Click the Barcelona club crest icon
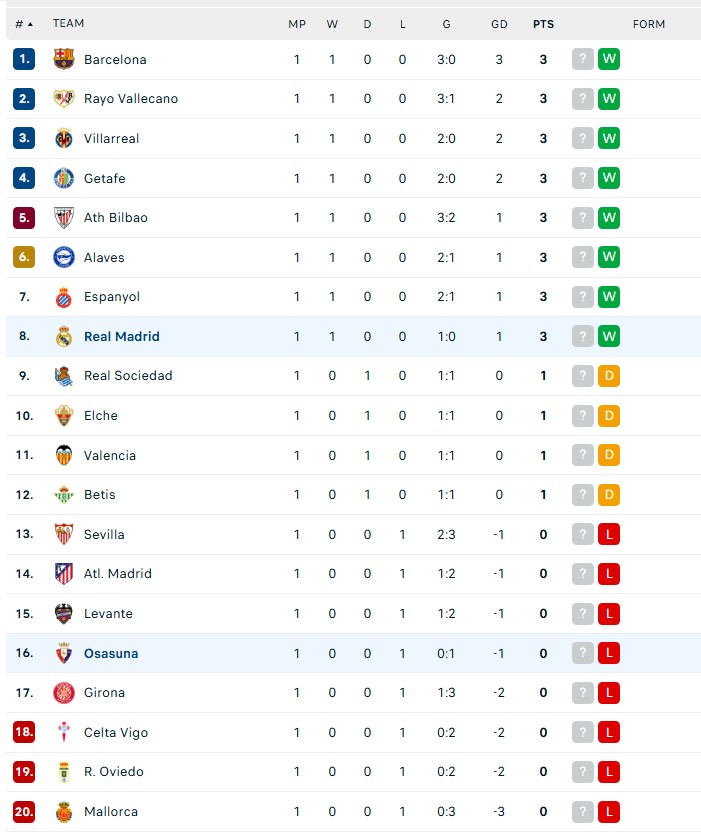Viewport: 701px width, 835px height. pyautogui.click(x=64, y=59)
